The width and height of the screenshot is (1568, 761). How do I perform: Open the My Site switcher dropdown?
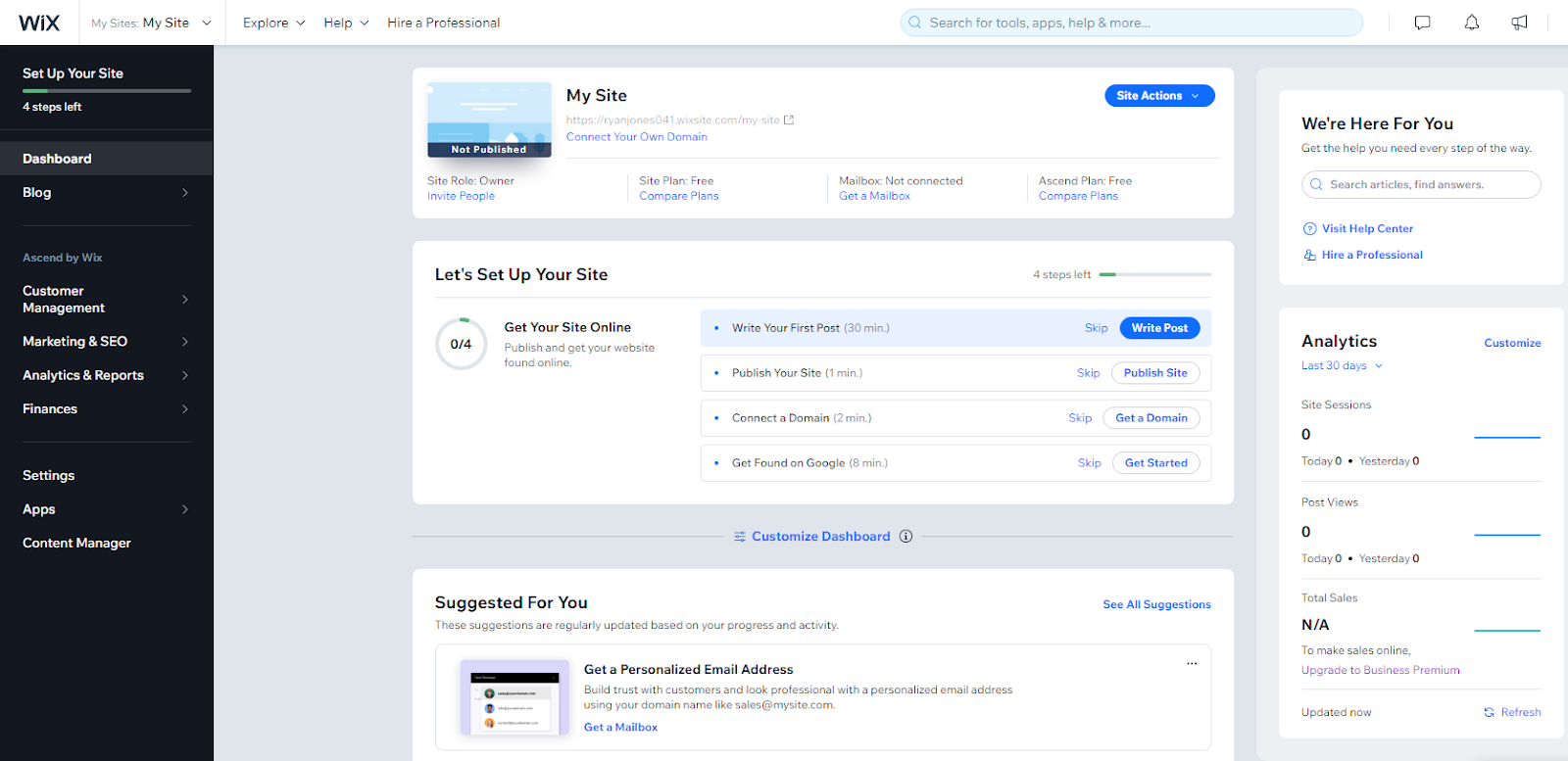pyautogui.click(x=152, y=23)
